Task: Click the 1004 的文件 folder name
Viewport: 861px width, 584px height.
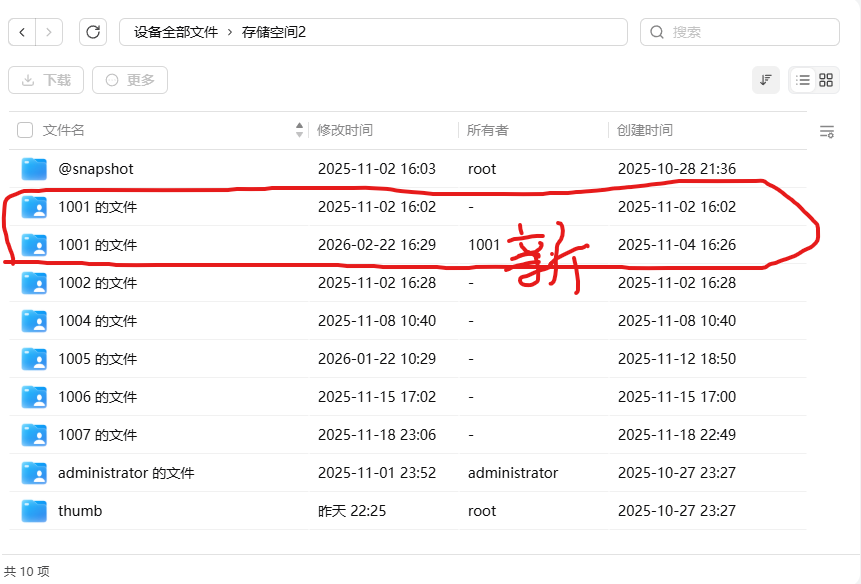Action: [x=98, y=321]
